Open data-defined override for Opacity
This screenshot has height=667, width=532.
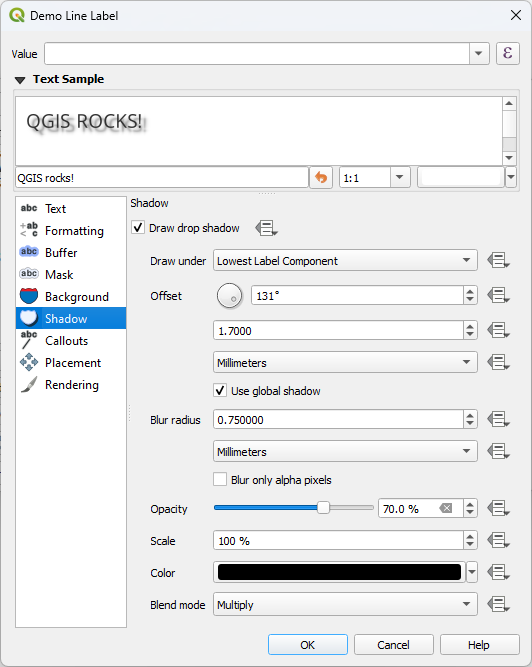pos(498,508)
